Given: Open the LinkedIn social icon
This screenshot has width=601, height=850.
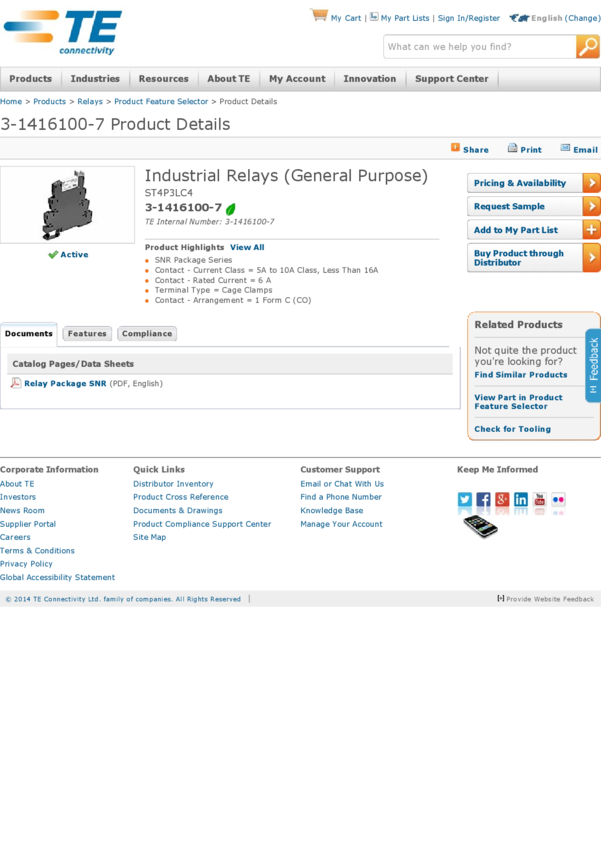Looking at the screenshot, I should [521, 499].
